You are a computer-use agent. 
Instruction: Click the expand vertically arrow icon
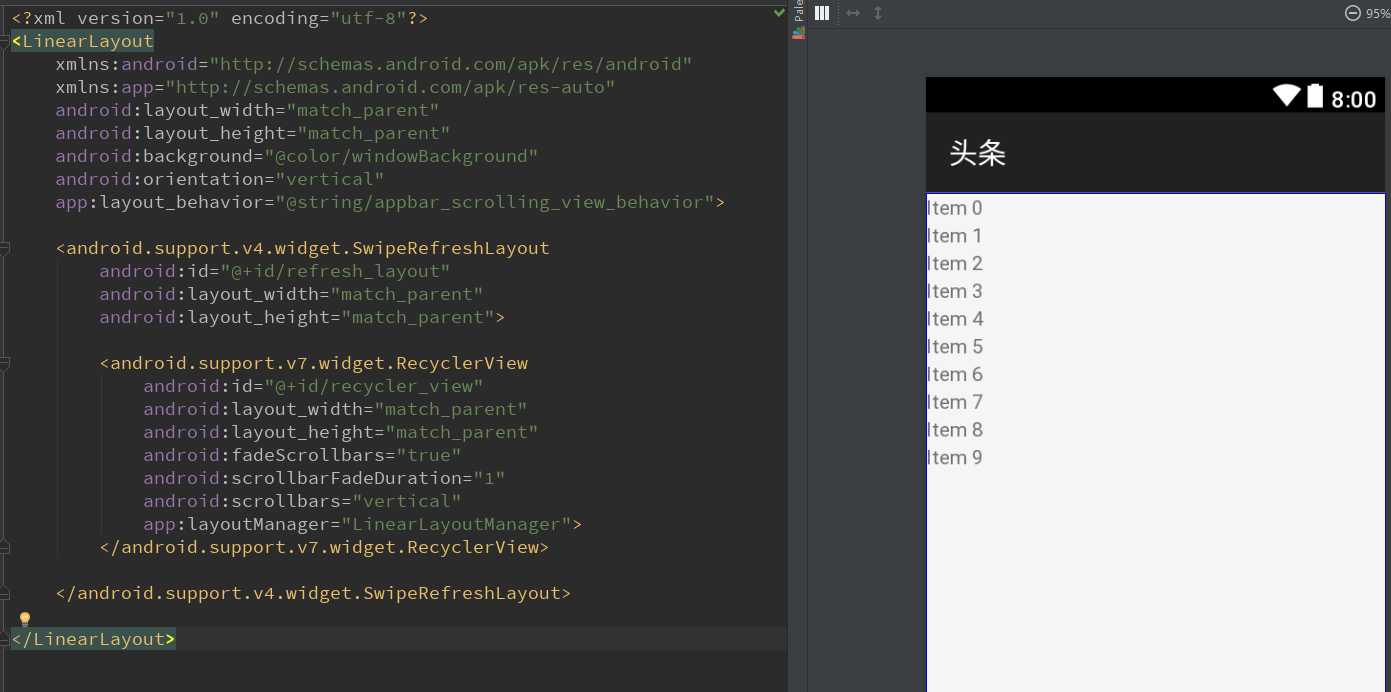878,13
